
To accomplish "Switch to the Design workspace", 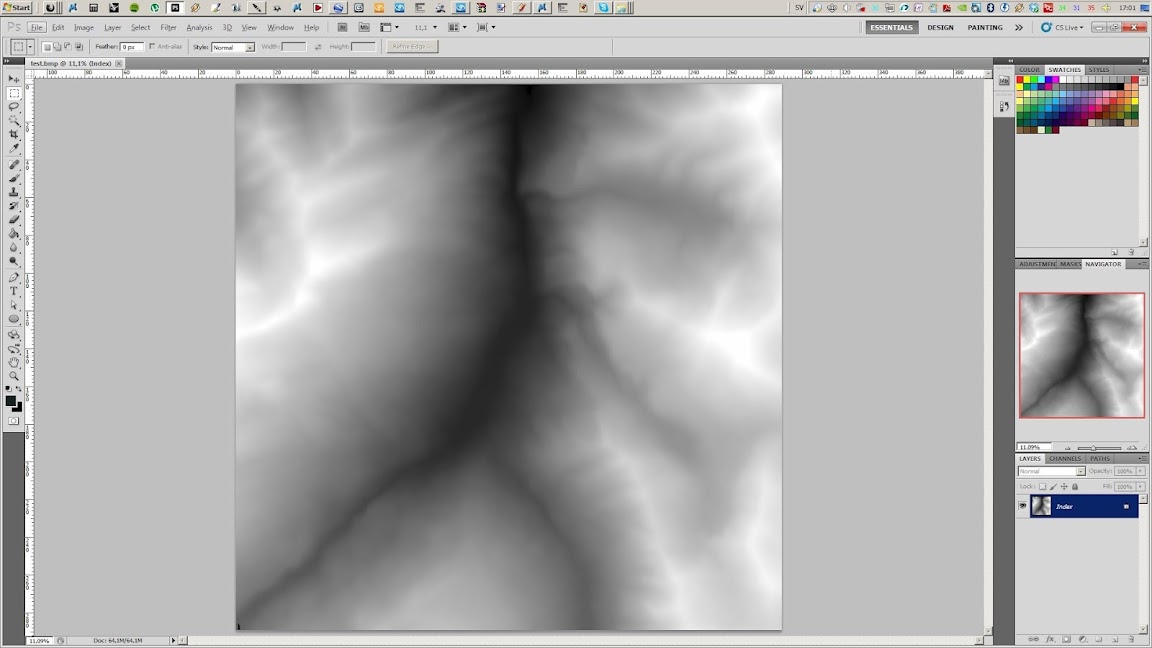I will coord(940,27).
